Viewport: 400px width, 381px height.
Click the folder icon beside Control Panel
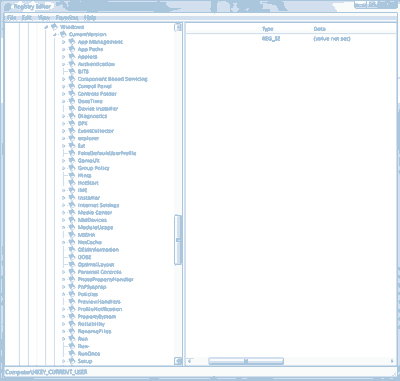coord(72,86)
